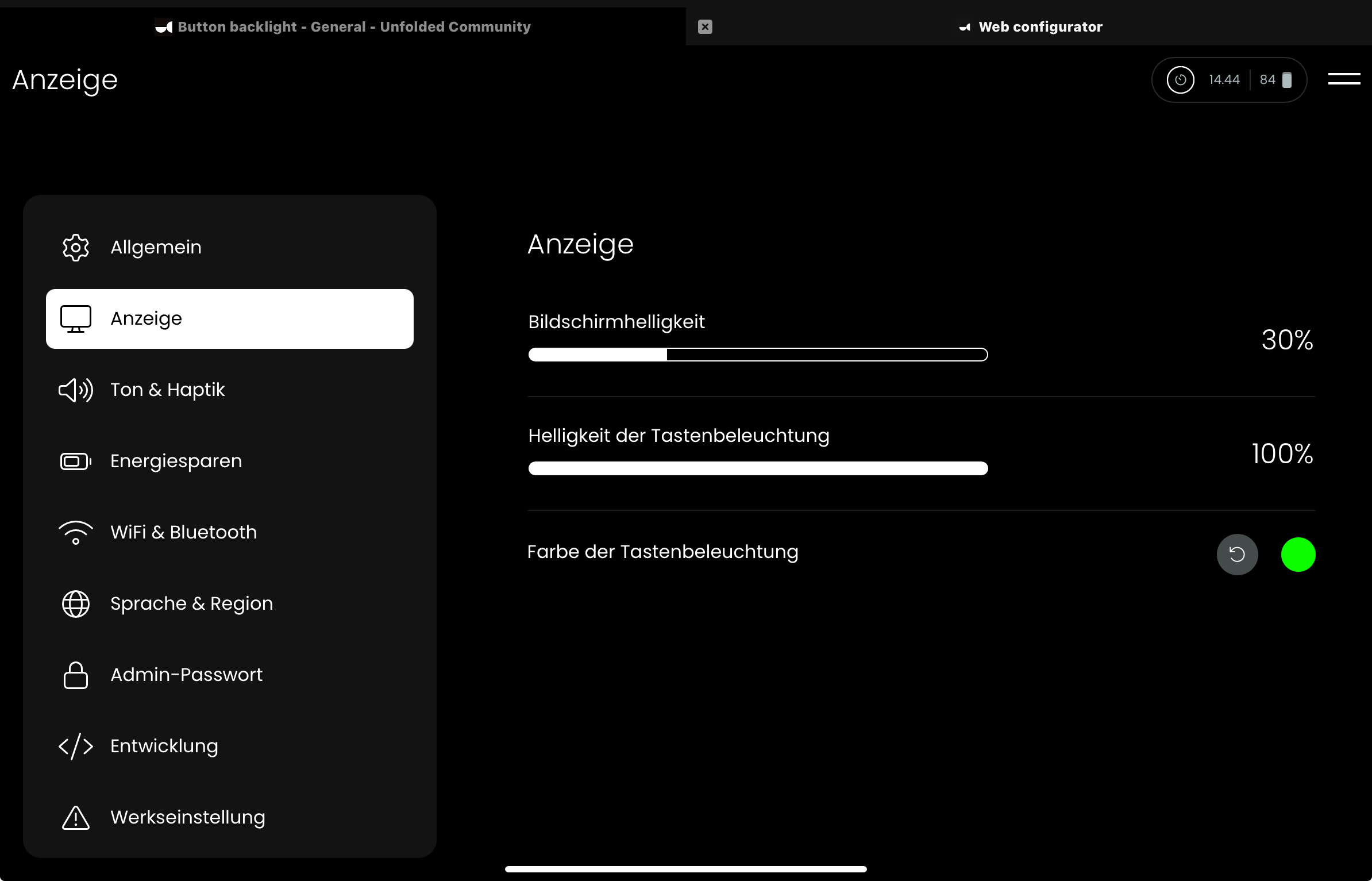Viewport: 1372px width, 881px height.
Task: Click the warning triangle icon for Werkseinstellung
Action: click(x=76, y=818)
